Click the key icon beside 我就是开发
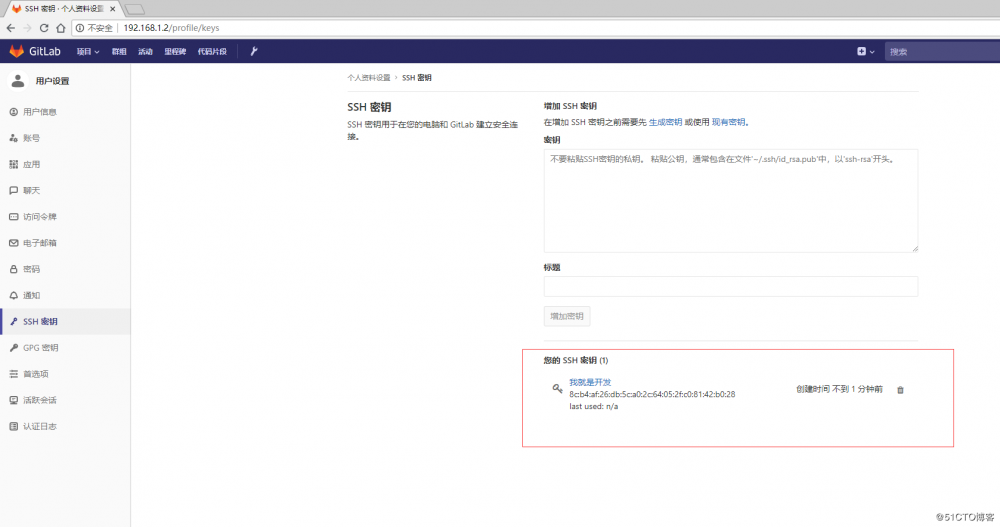Screen dimensions: 1000x527 point(557,388)
